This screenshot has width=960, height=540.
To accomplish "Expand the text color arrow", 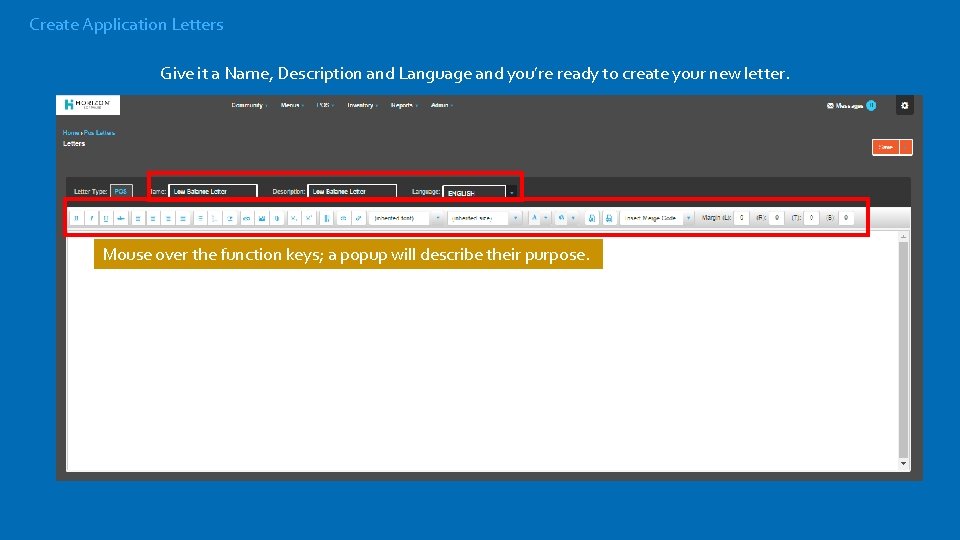I will (546, 218).
